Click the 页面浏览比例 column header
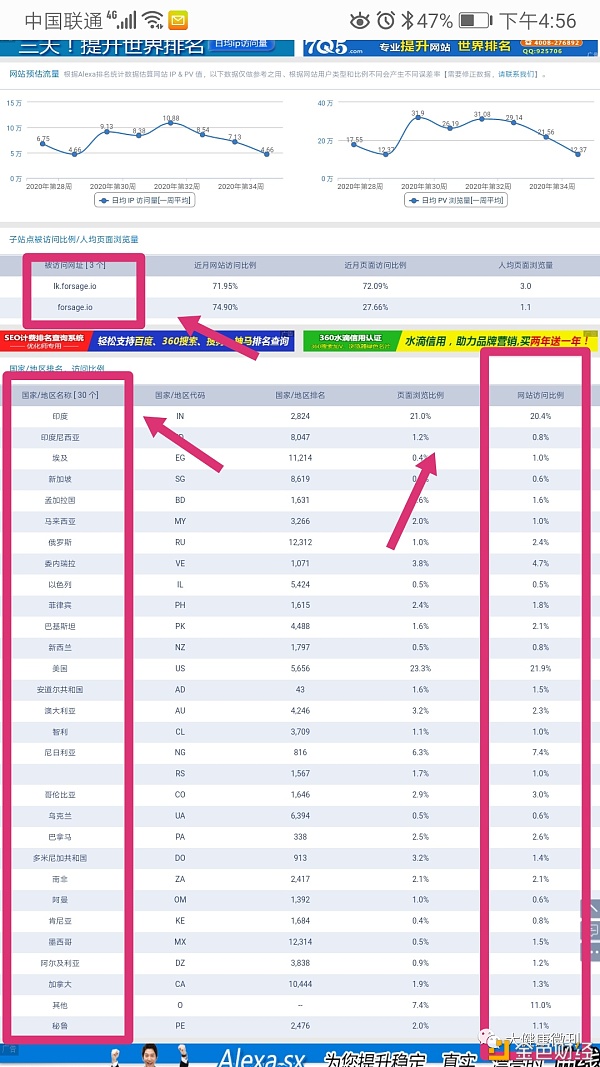Image resolution: width=600 pixels, height=1067 pixels. tap(420, 395)
